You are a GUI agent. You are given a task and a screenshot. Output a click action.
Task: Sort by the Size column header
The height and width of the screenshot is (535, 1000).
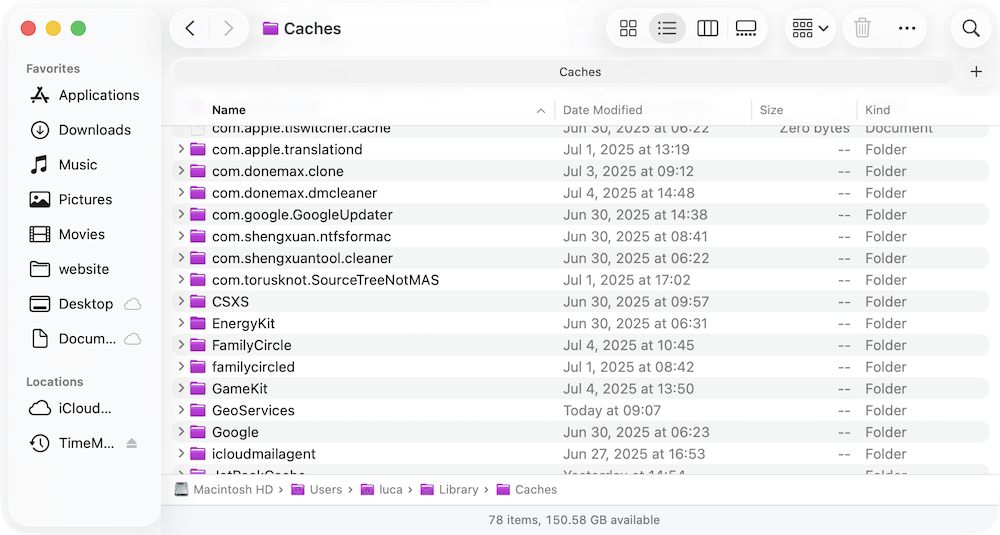tap(771, 110)
